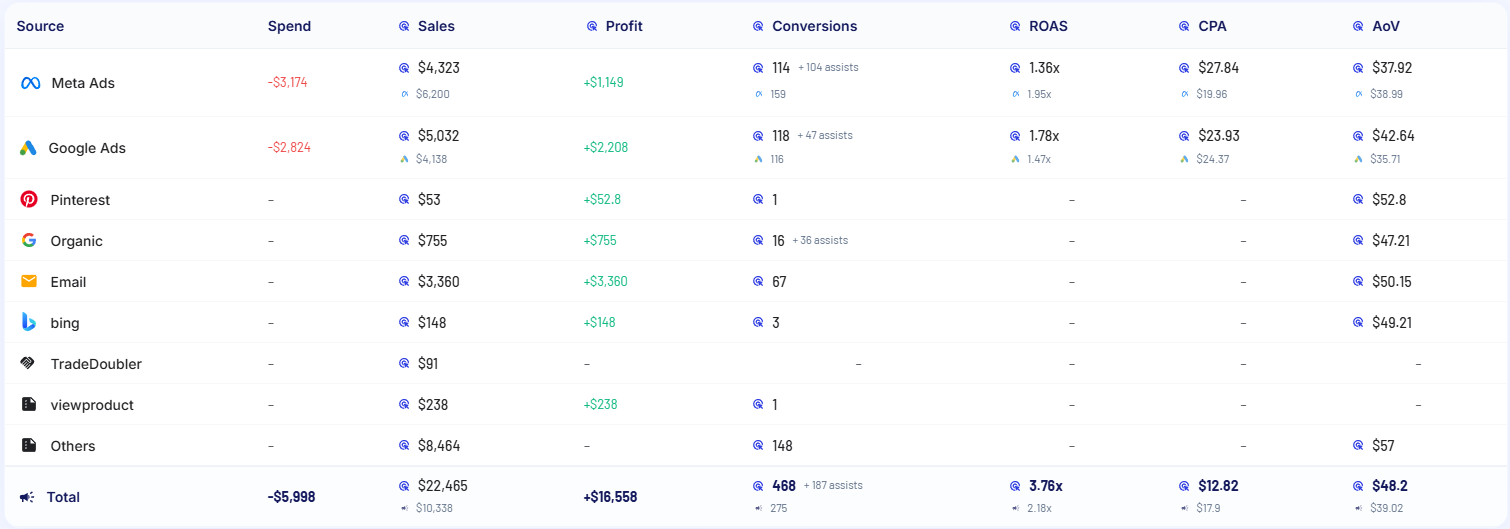Sort table by Spend column header
Viewport: 1510px width, 529px height.
pos(289,26)
